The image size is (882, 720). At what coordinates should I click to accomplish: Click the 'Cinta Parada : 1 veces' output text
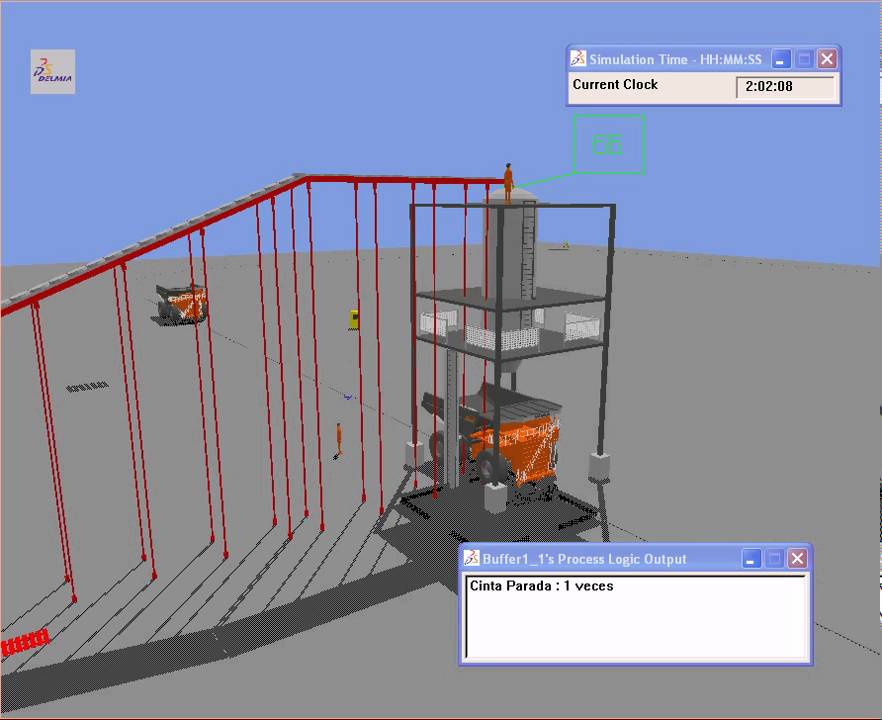point(541,586)
